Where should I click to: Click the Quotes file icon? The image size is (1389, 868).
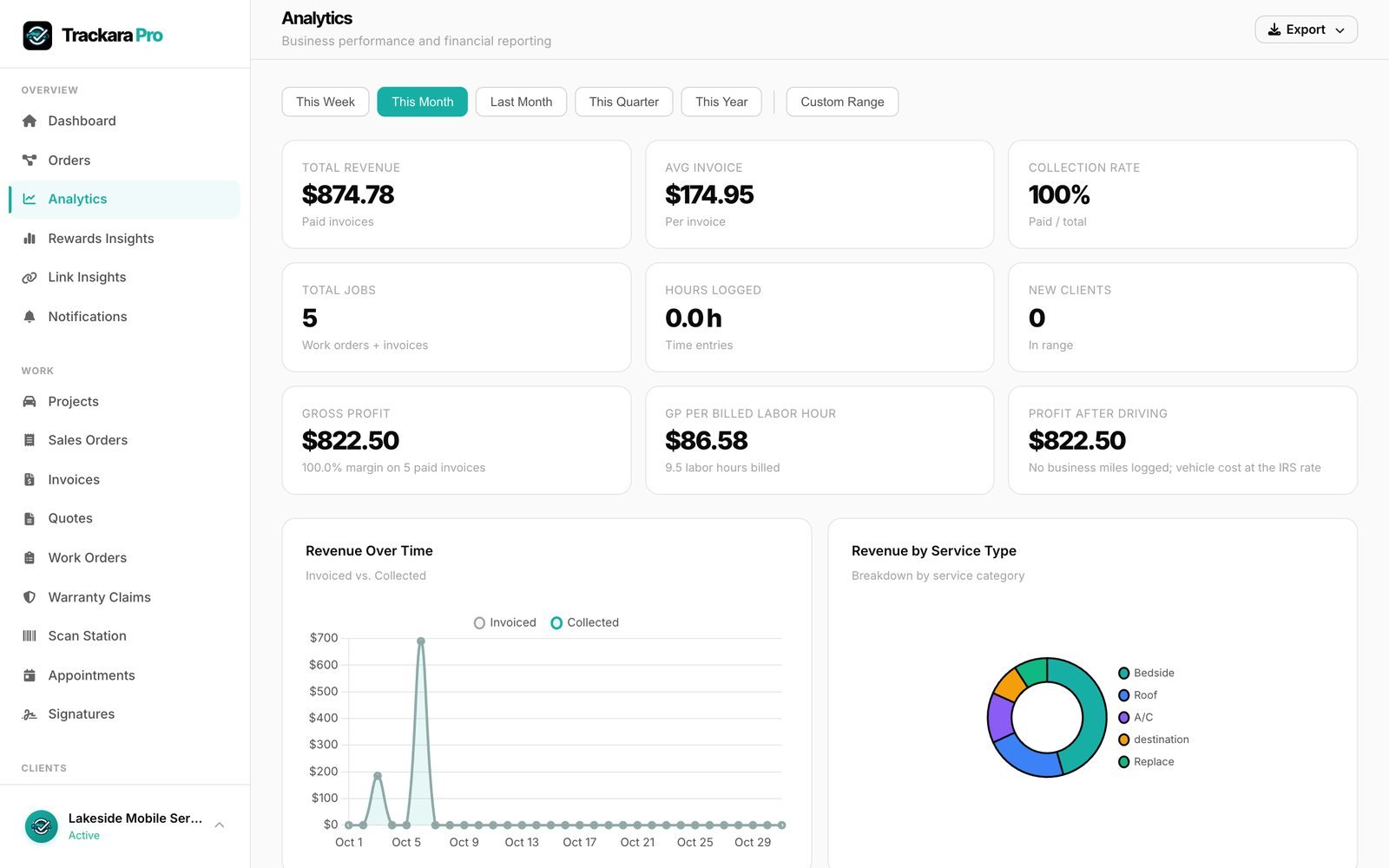[x=30, y=518]
